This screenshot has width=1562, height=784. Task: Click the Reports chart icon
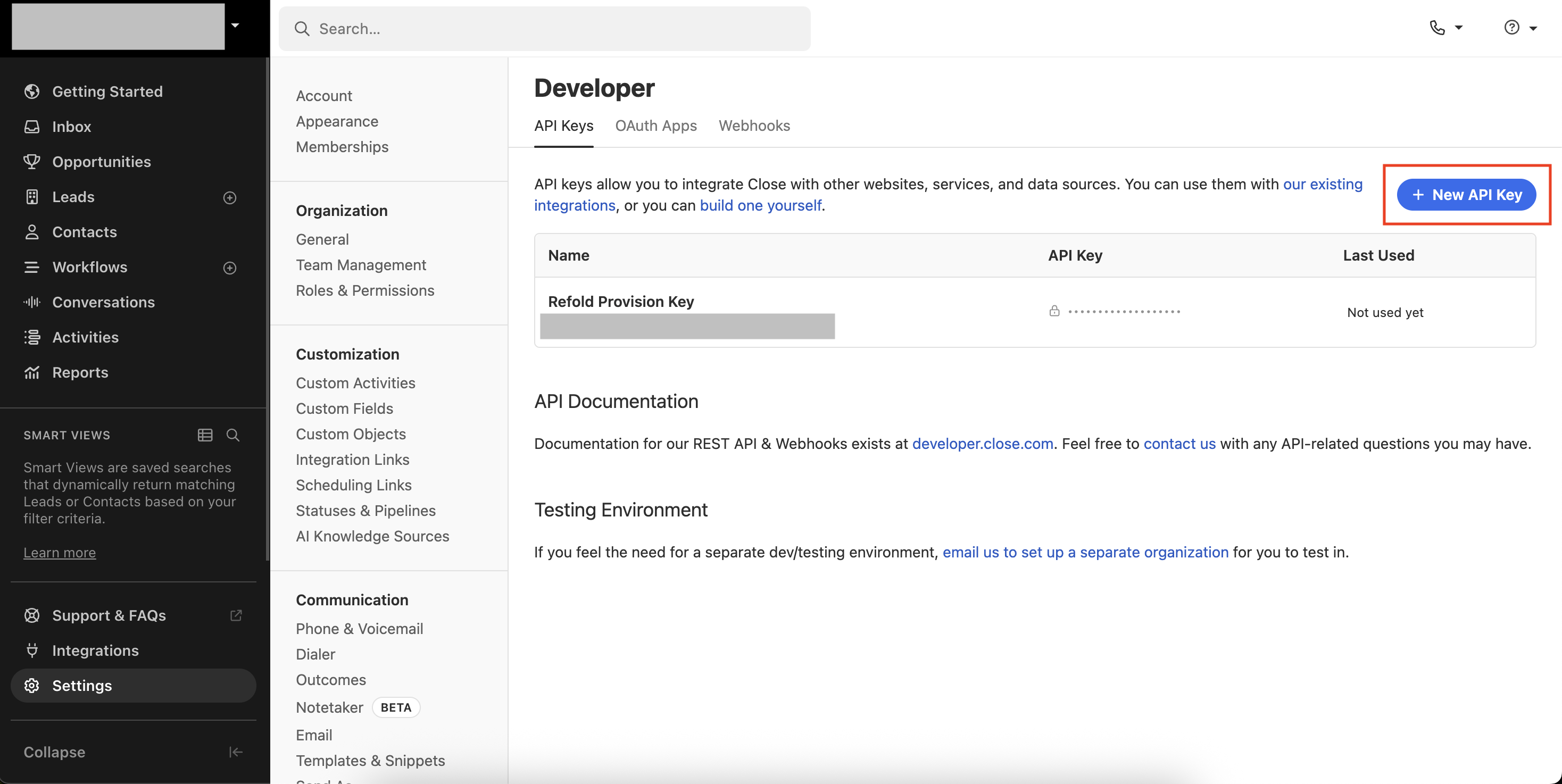point(31,372)
